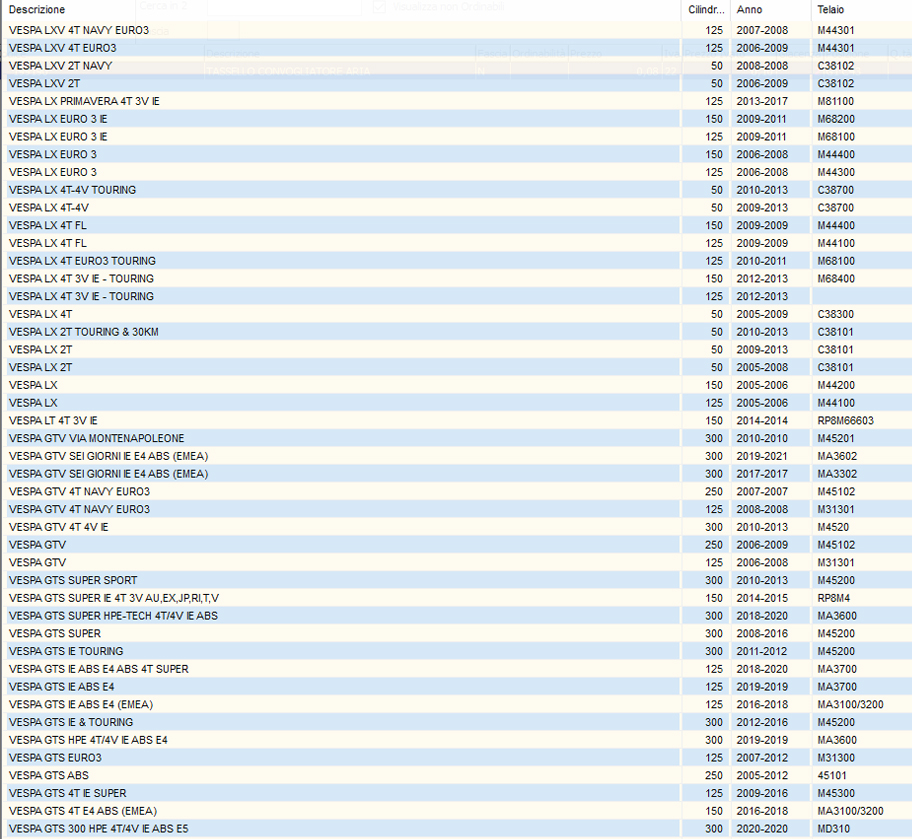Click frame code MA3302
The image size is (912, 839).
point(837,474)
